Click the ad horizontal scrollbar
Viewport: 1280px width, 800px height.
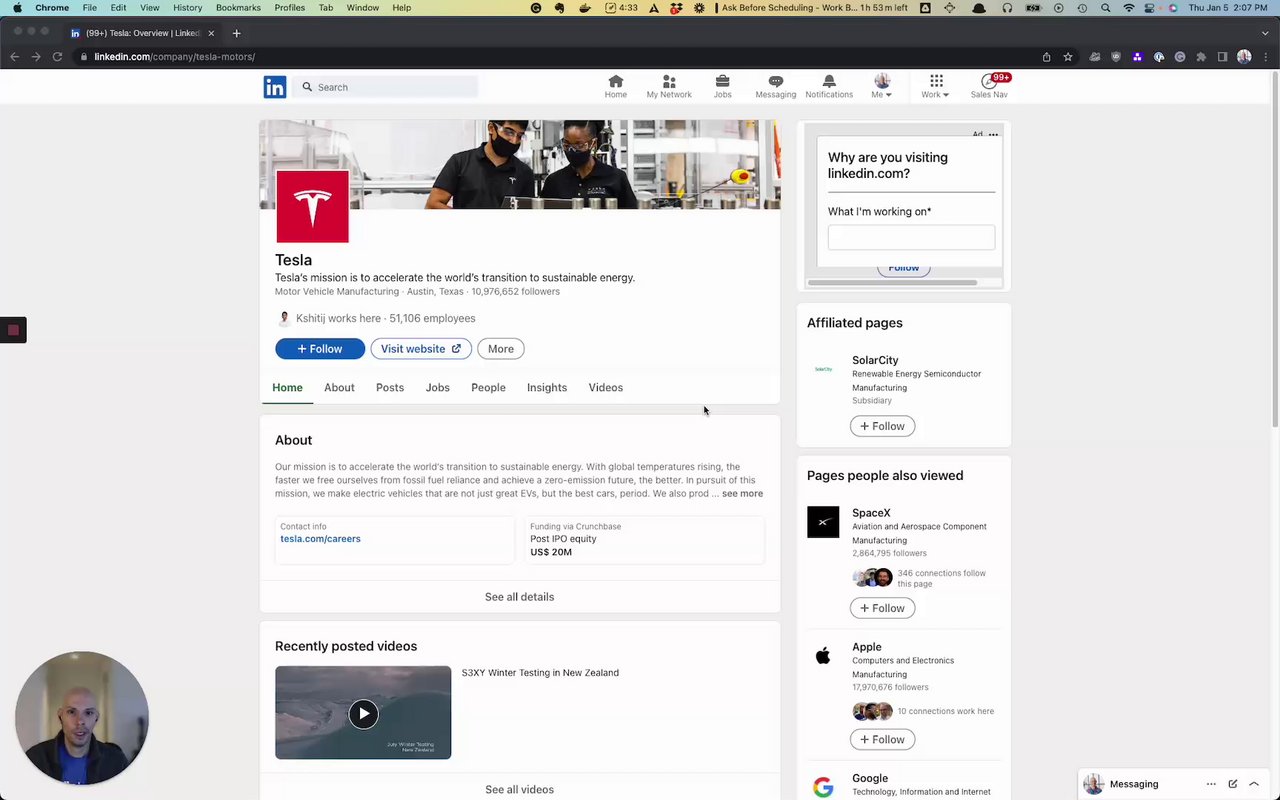pos(892,283)
